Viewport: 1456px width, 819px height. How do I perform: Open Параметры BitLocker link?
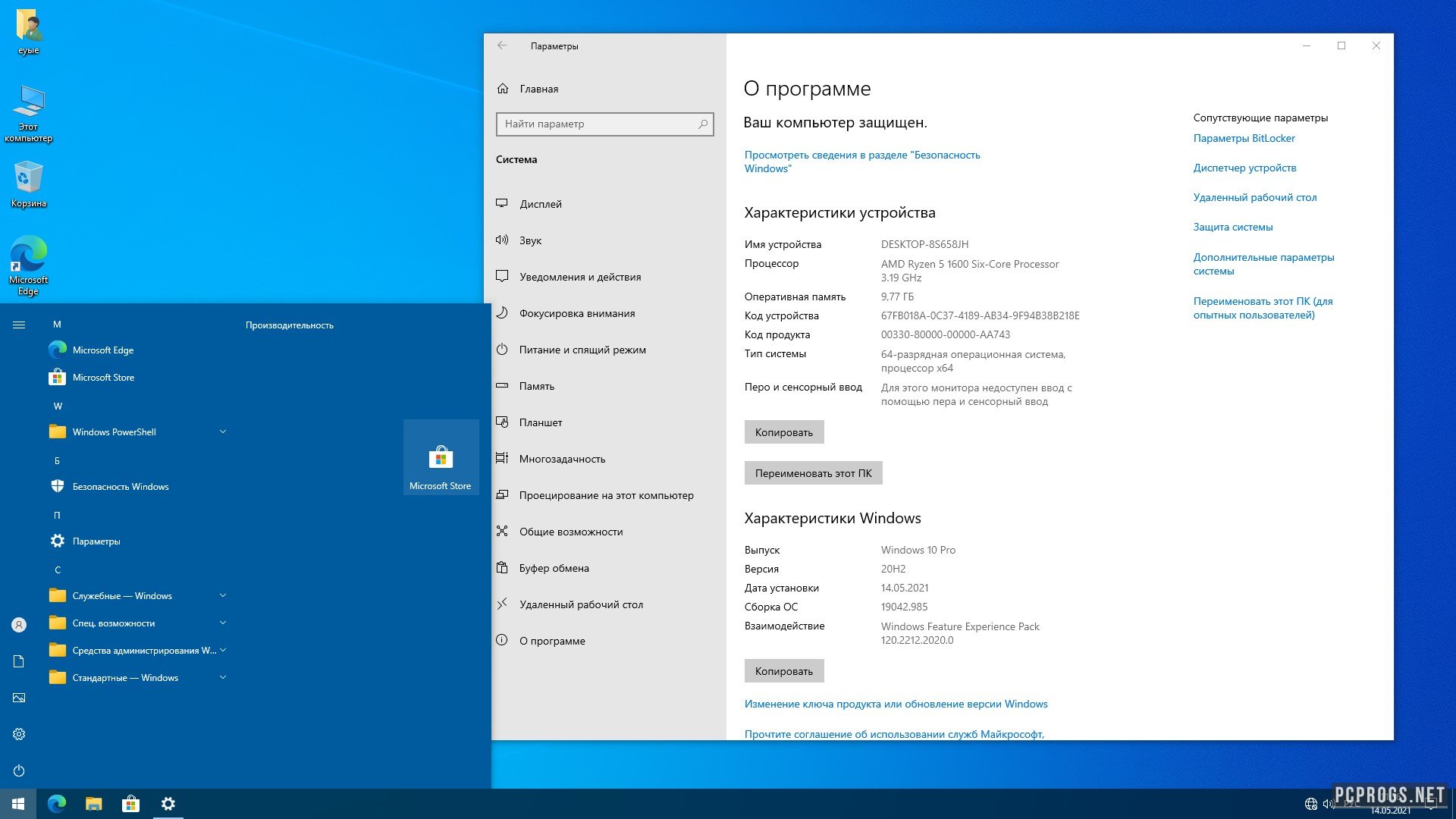tap(1244, 138)
